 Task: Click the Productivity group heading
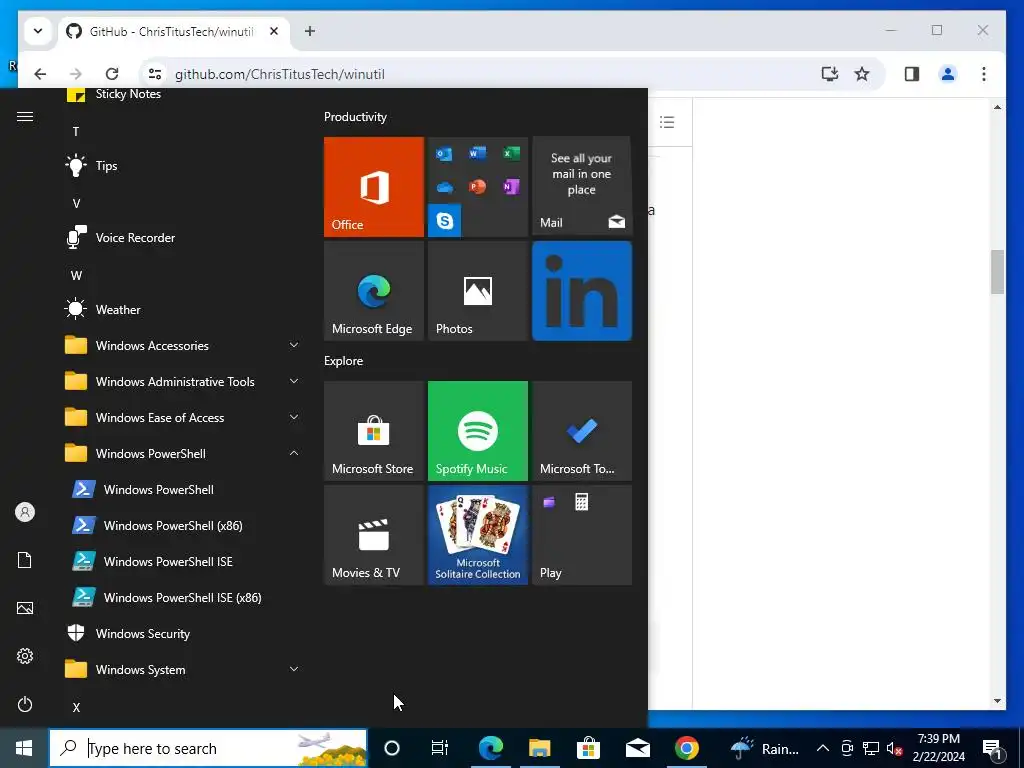coord(355,117)
